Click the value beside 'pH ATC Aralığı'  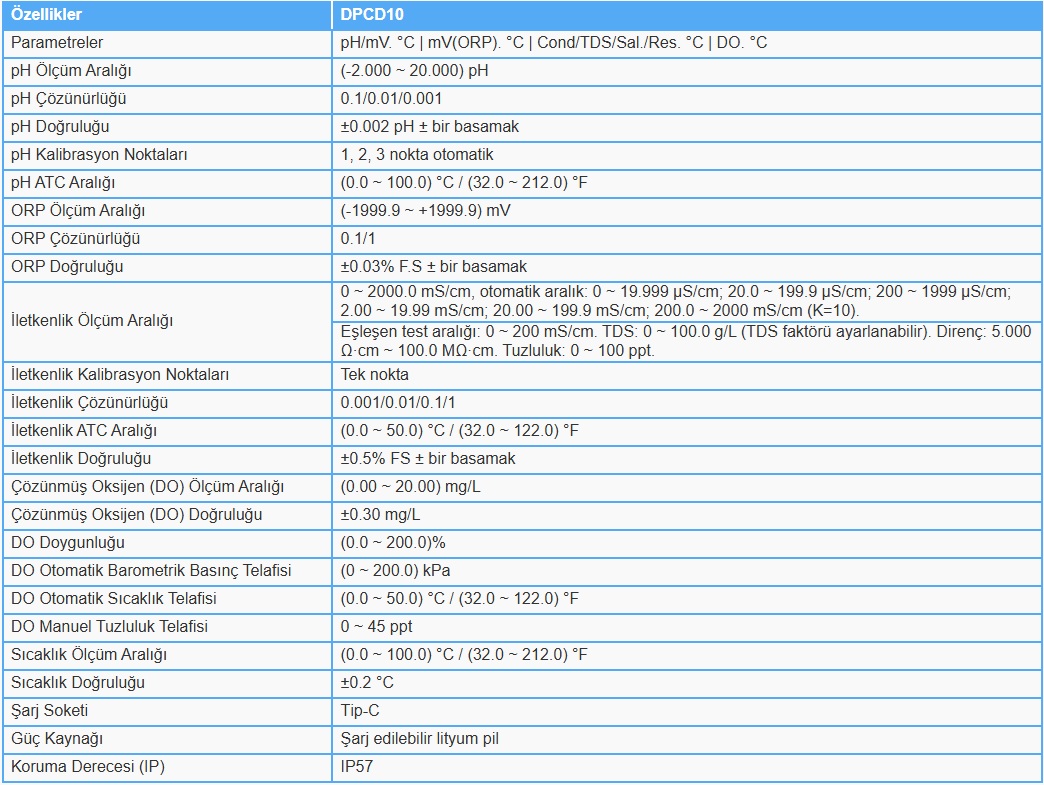pos(463,182)
